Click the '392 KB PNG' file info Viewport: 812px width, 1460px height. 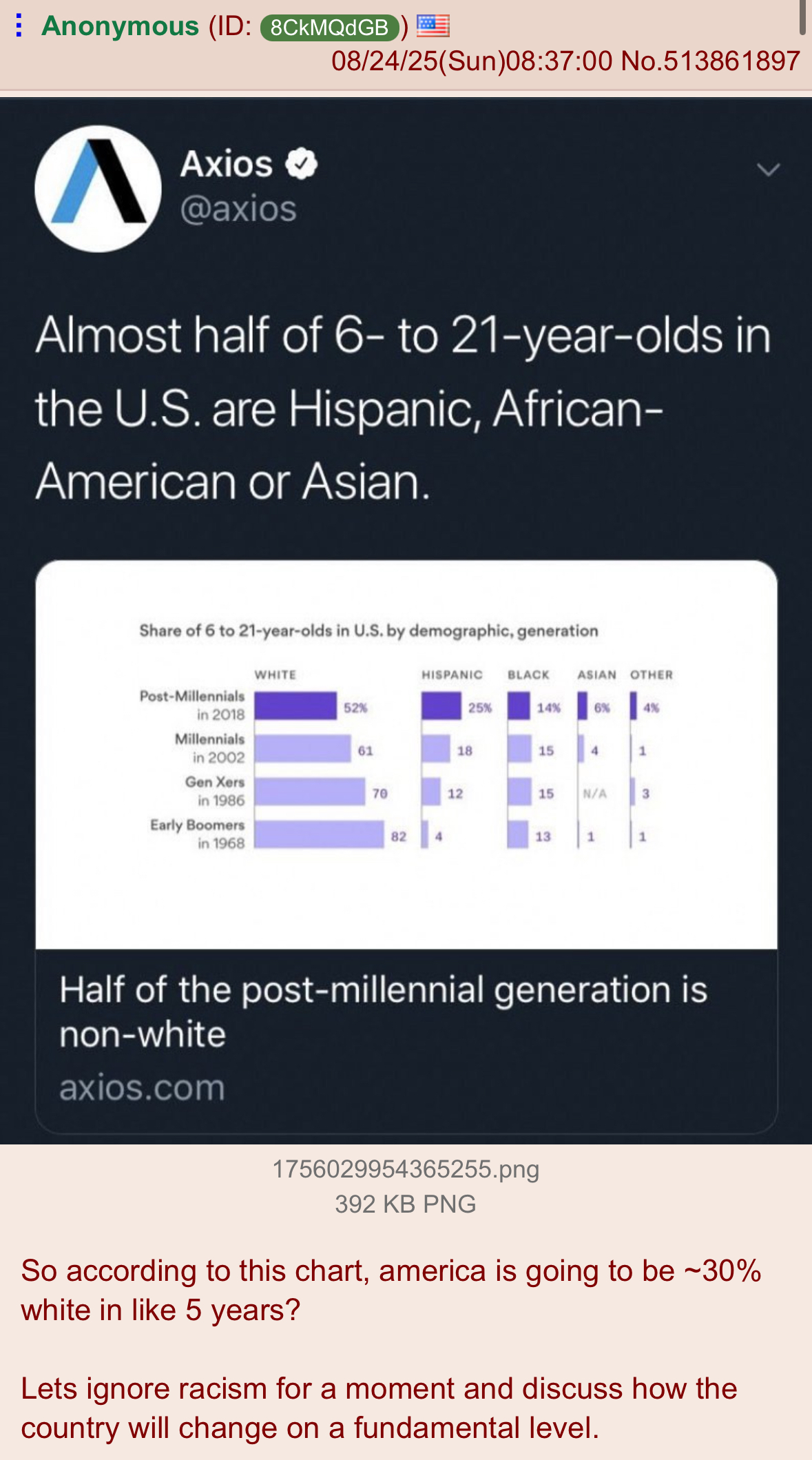coord(406,1204)
